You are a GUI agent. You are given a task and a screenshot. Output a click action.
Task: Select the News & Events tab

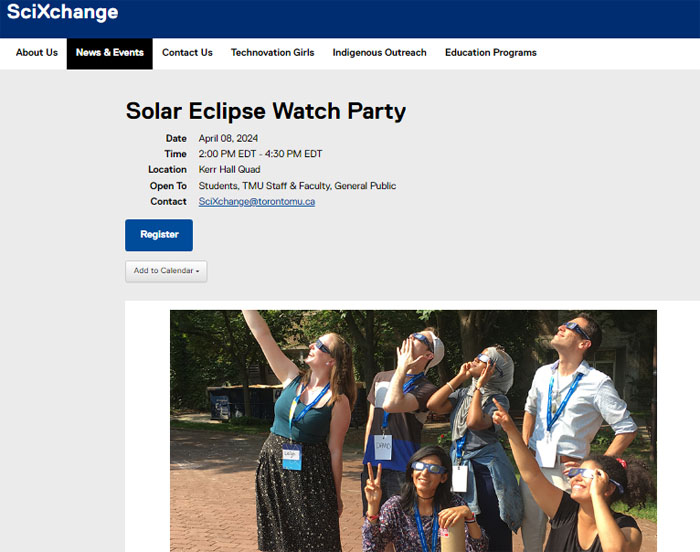point(110,53)
